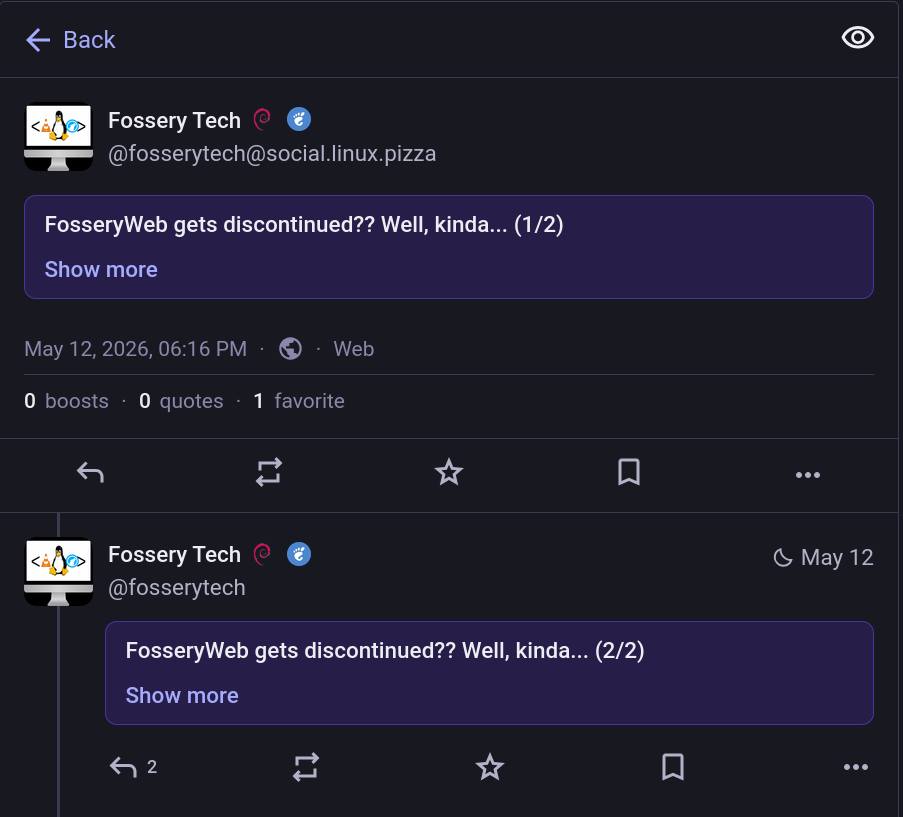Open @fosserytech@social.linux.pizza handle

pyautogui.click(x=272, y=154)
